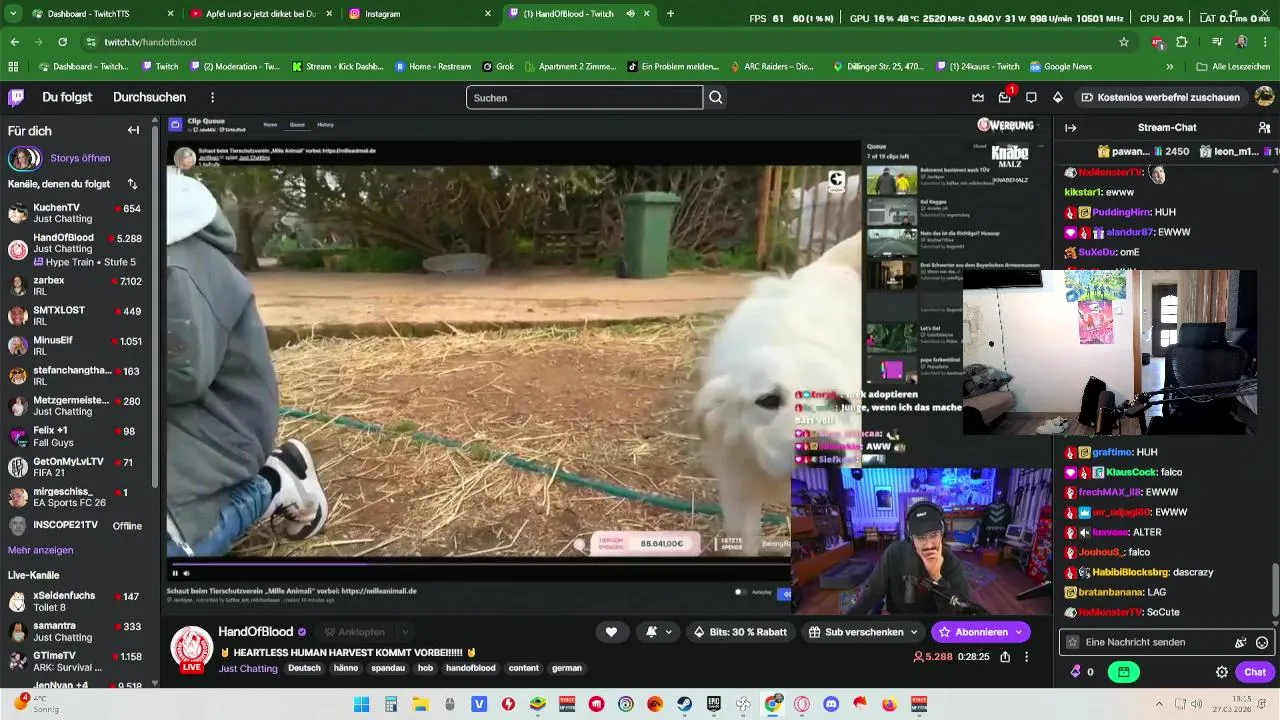Open the Durchsuchen tab
This screenshot has height=720, width=1280.
tap(149, 97)
